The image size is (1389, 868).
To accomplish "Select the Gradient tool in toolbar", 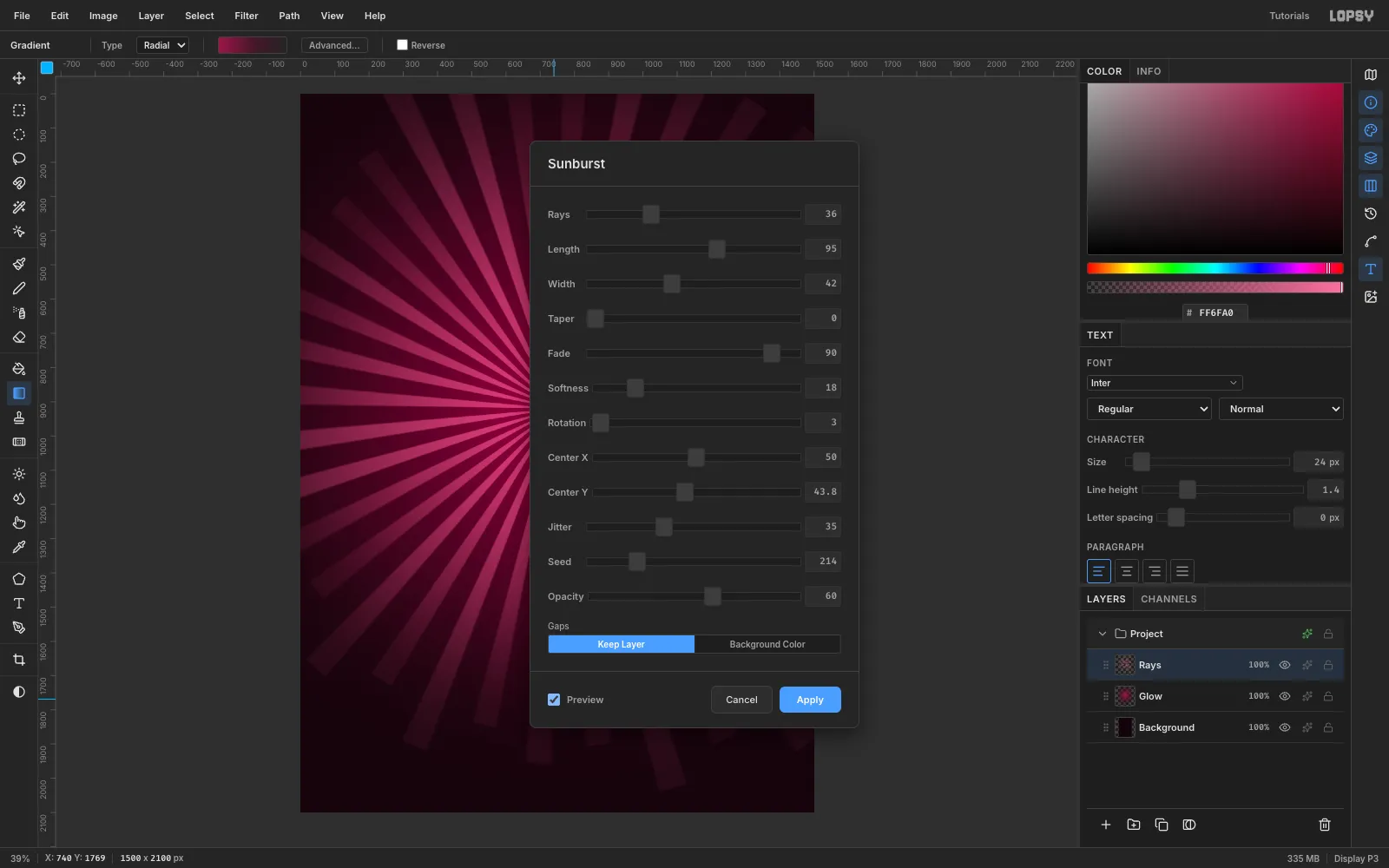I will click(x=19, y=393).
